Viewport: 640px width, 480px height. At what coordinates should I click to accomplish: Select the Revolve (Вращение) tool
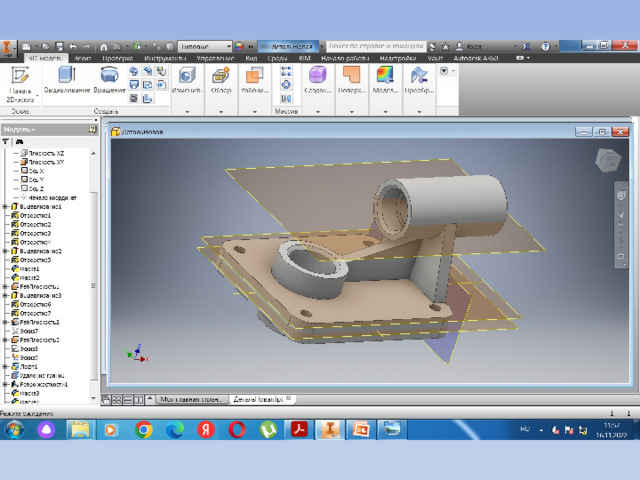(109, 80)
